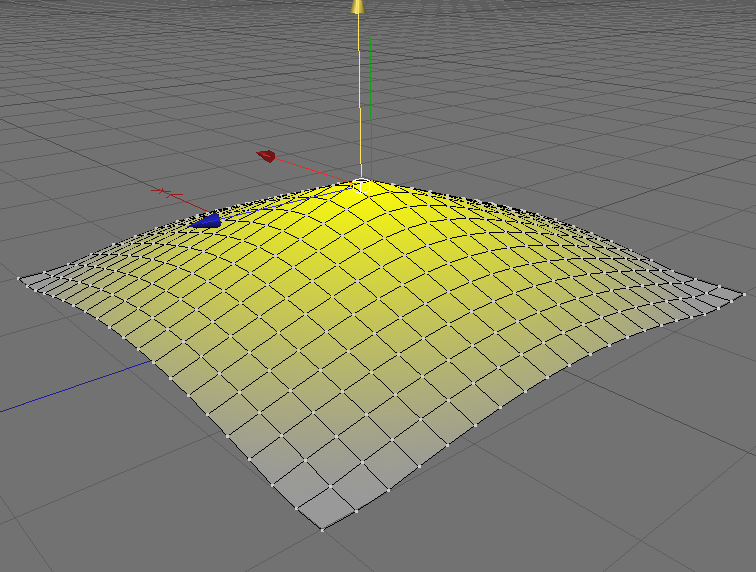Select the red X-axis arrowhead handle

click(x=266, y=156)
